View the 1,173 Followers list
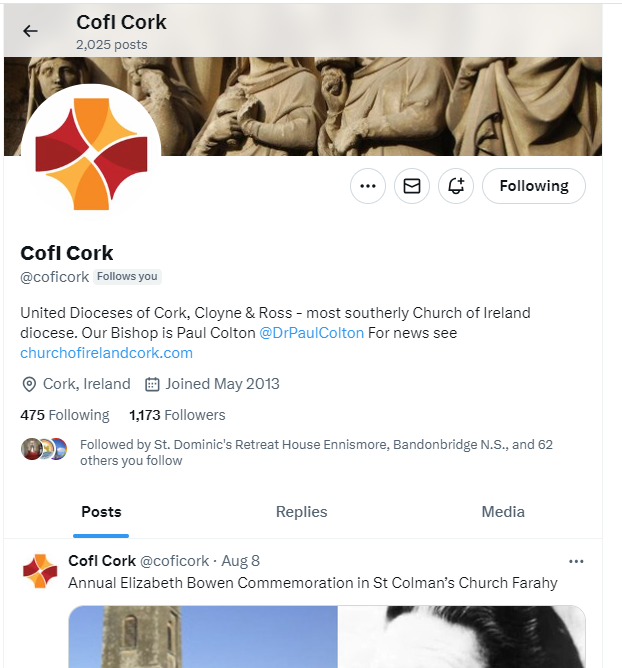622x668 pixels. (x=177, y=415)
